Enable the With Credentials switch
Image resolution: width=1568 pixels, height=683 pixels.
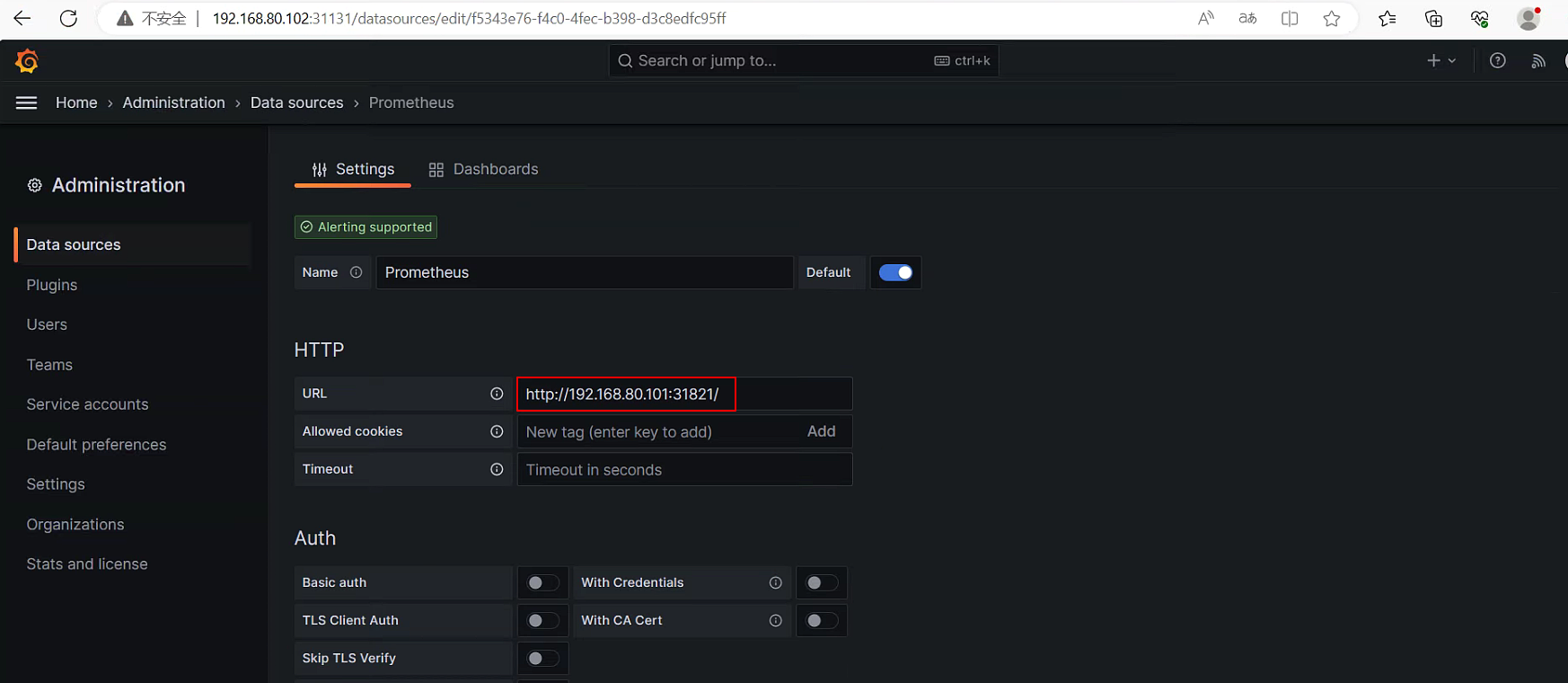pos(822,582)
